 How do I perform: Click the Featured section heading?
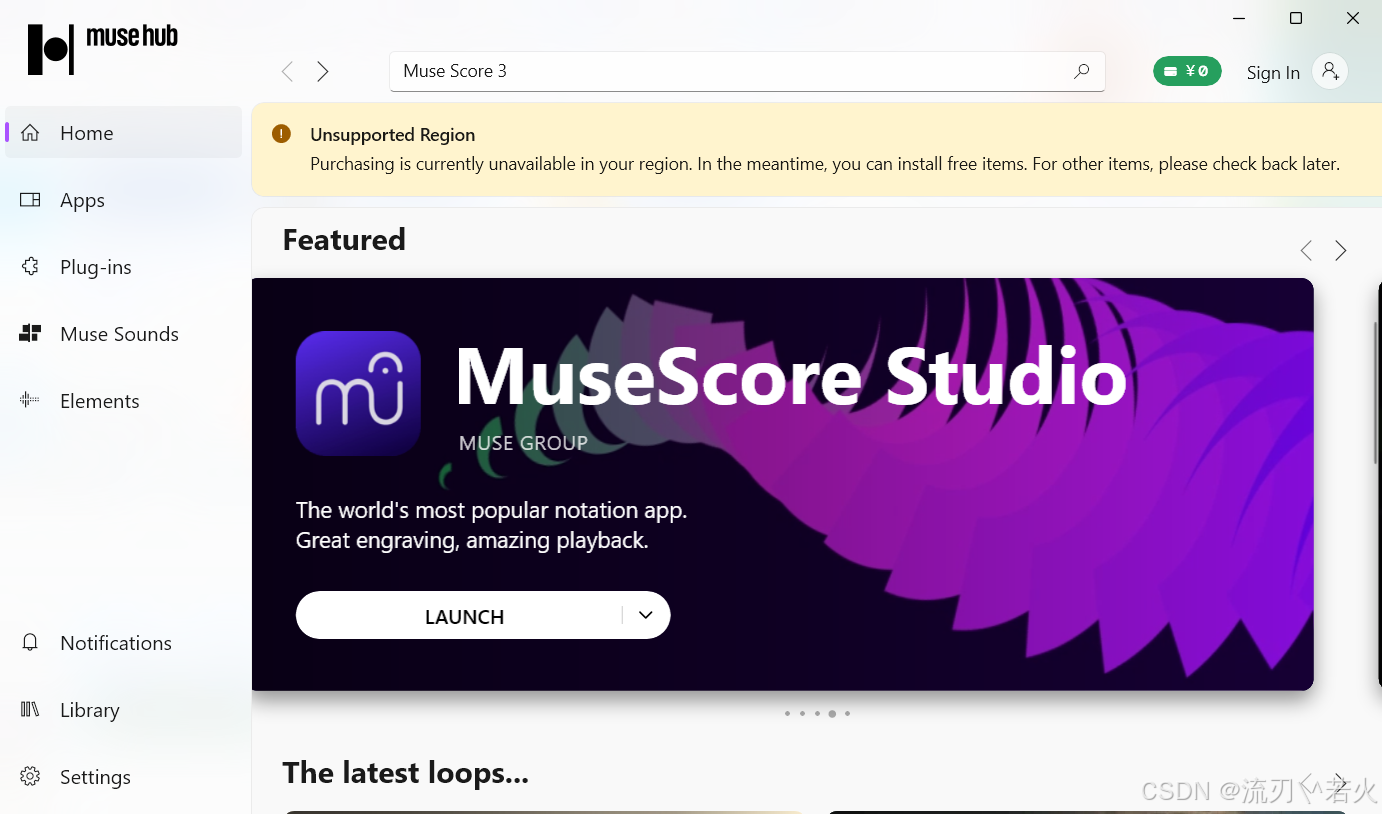[344, 240]
